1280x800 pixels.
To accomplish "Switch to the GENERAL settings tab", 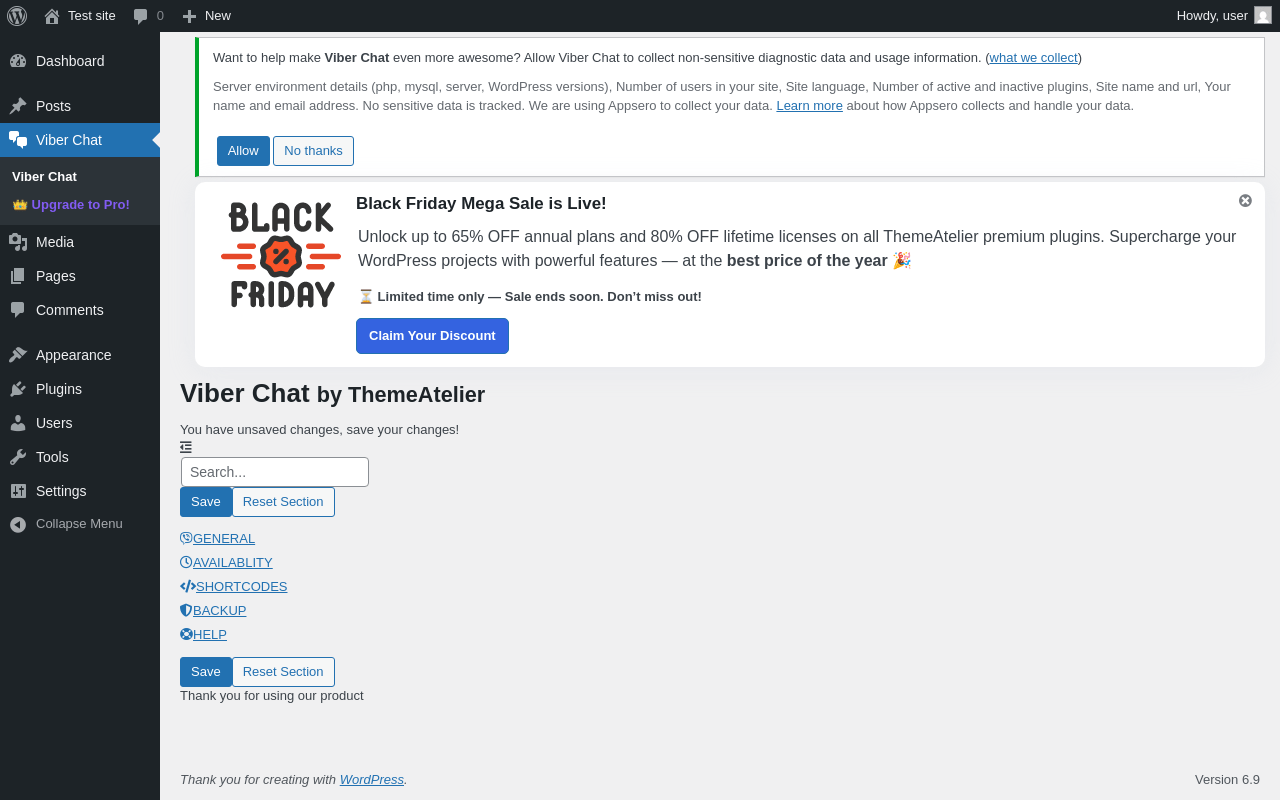I will pyautogui.click(x=224, y=538).
